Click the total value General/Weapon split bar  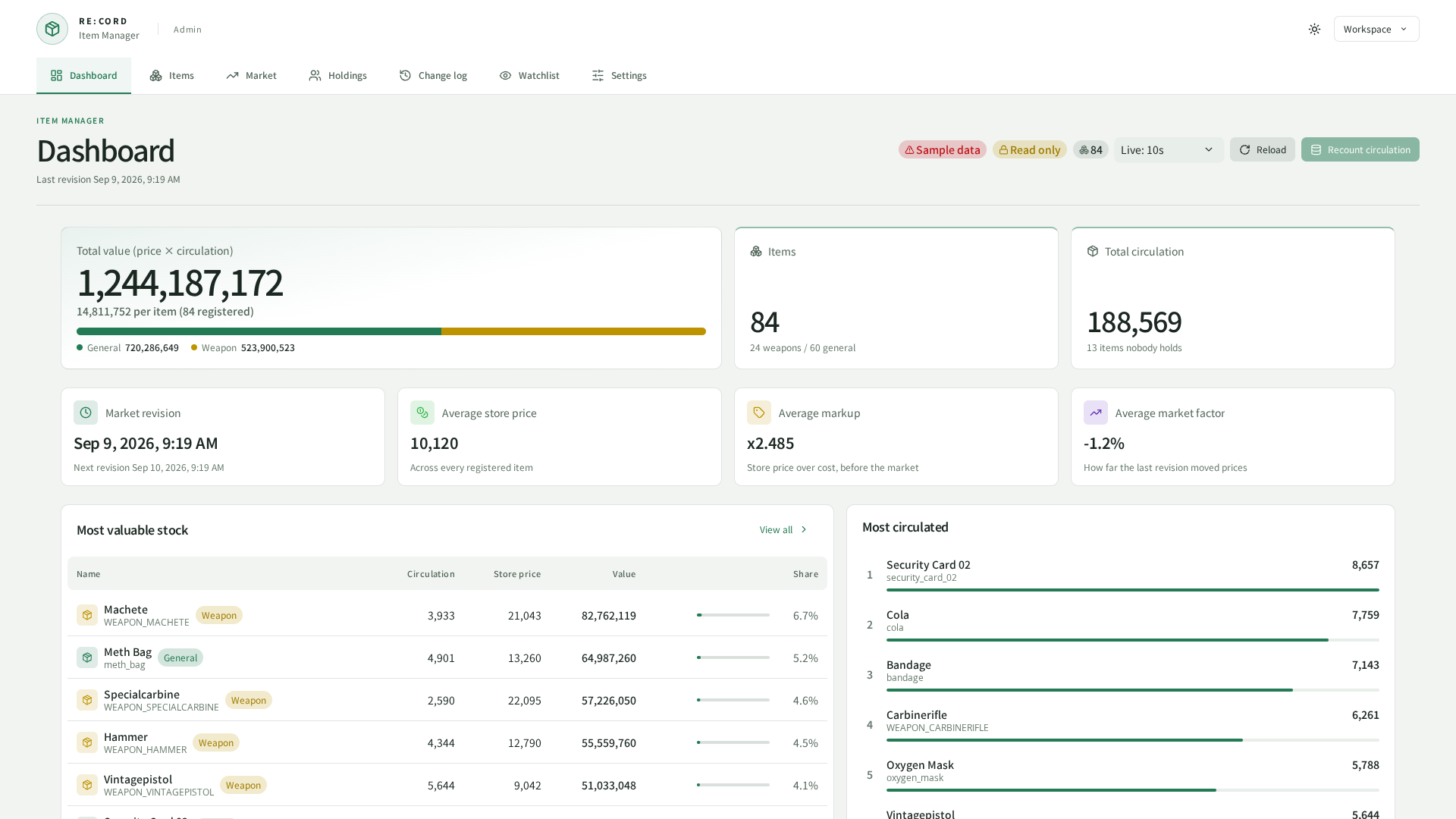click(x=391, y=331)
